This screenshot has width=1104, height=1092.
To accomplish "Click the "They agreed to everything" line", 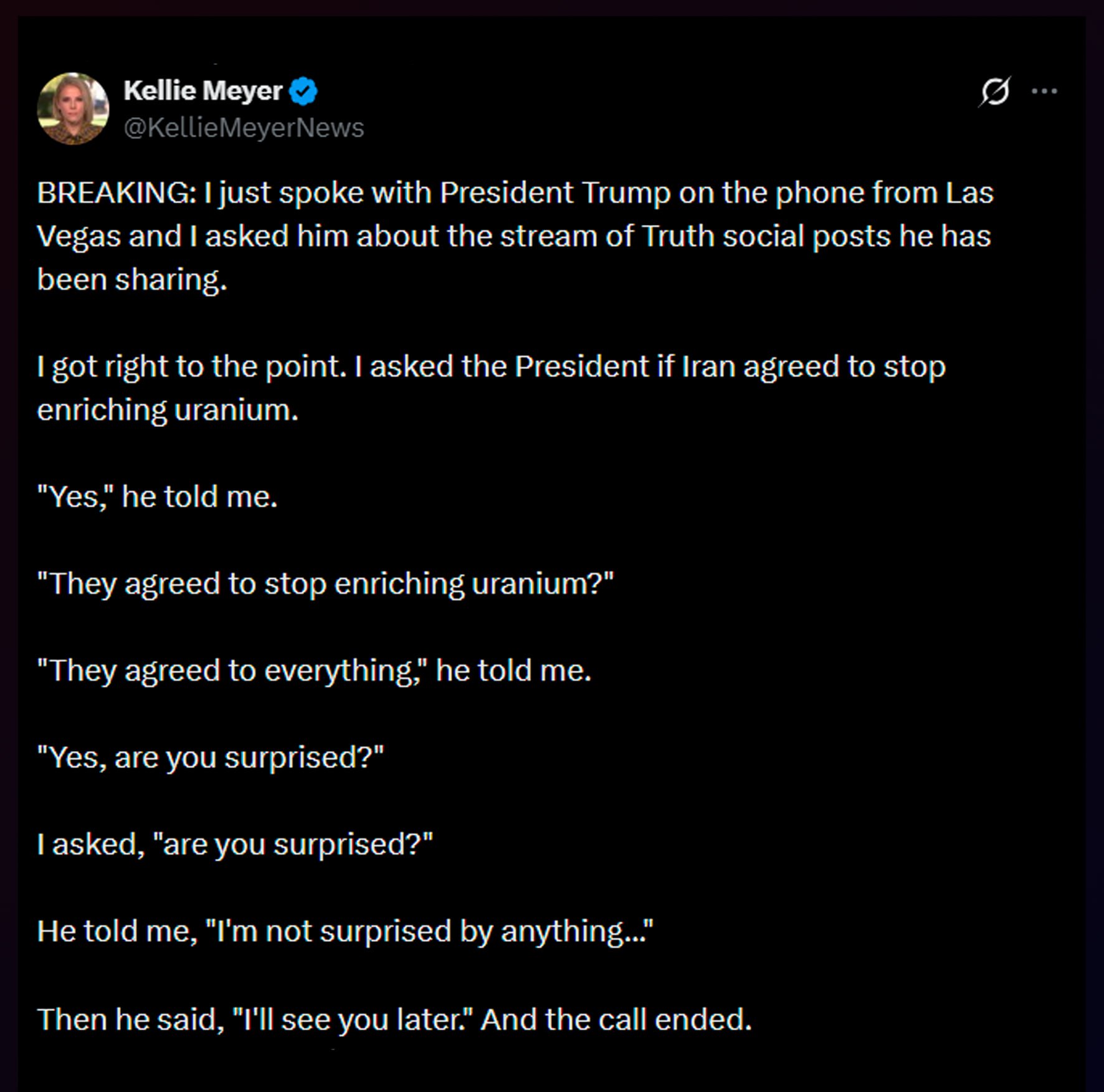I will pyautogui.click(x=314, y=671).
